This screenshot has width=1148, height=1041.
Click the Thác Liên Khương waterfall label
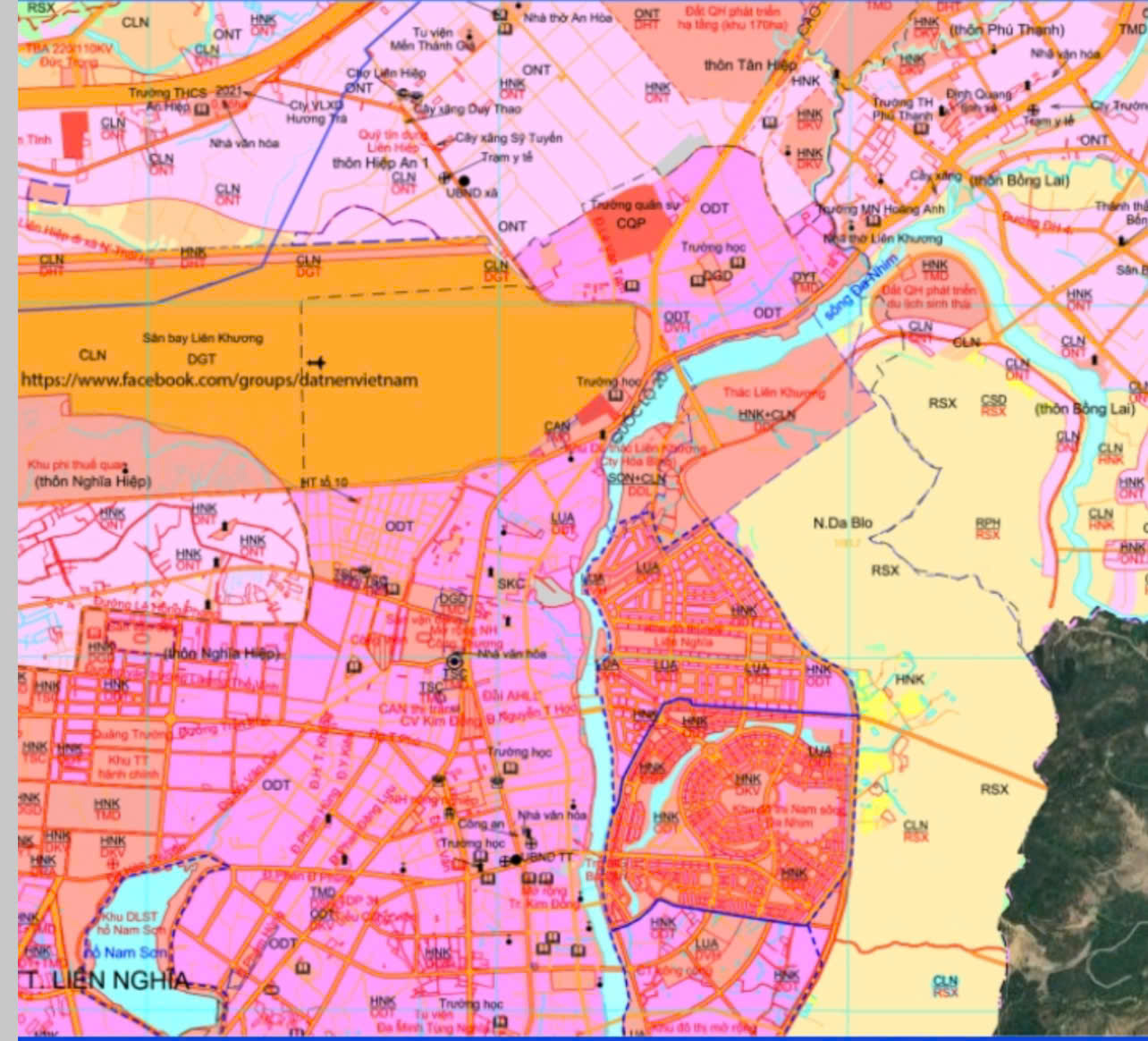click(x=773, y=393)
